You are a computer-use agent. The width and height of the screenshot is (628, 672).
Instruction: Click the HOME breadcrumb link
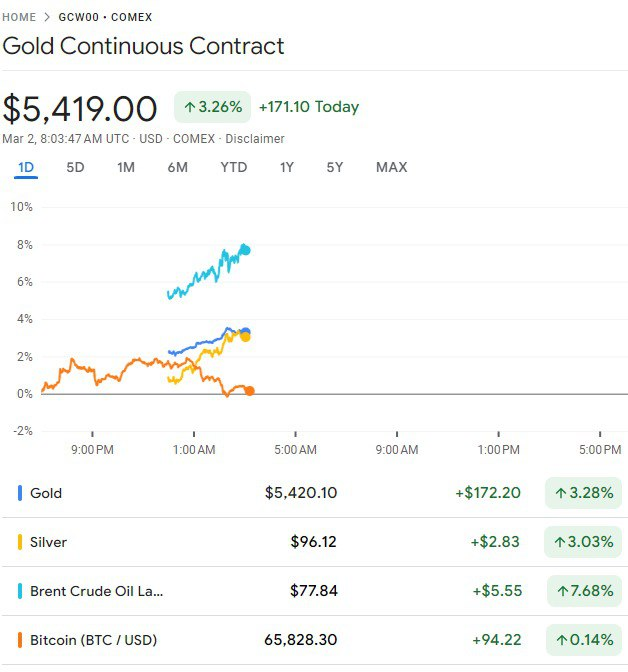click(x=19, y=17)
